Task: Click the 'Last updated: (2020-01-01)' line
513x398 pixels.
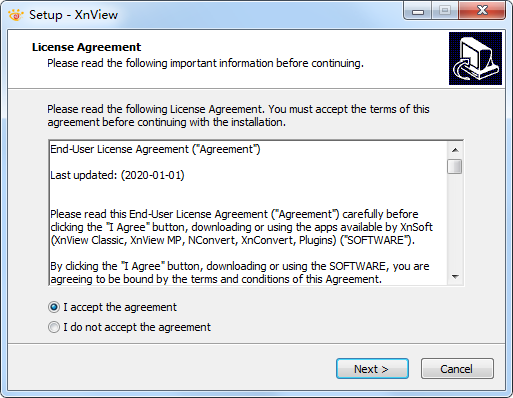Action: [x=117, y=175]
